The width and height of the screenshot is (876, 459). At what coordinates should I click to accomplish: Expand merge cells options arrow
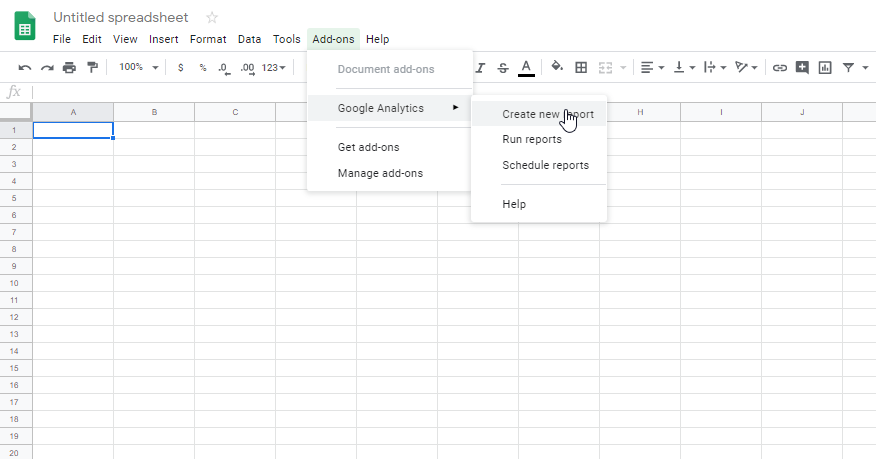623,68
